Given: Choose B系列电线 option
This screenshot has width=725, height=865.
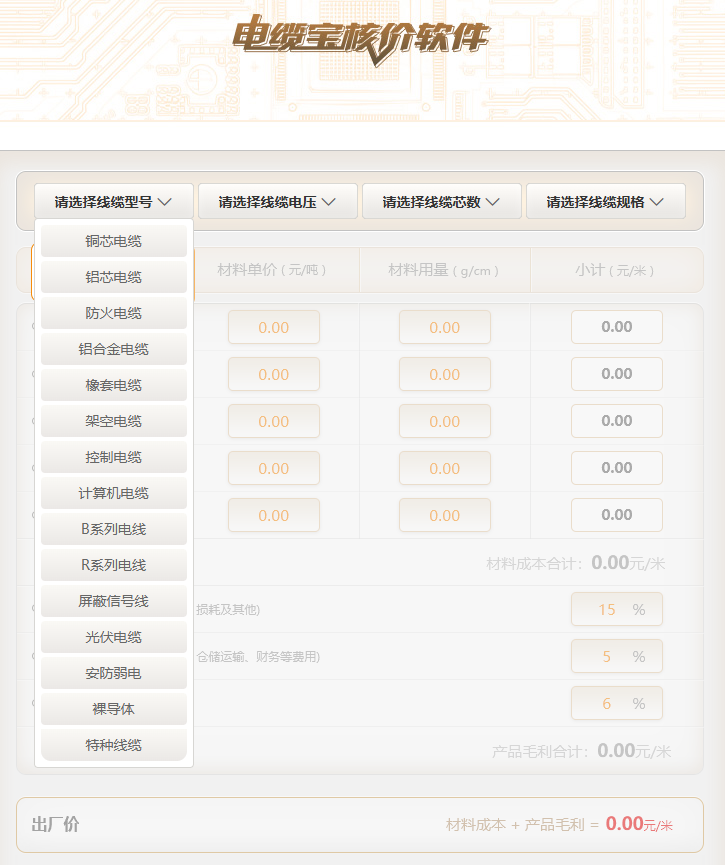Looking at the screenshot, I should coord(114,529).
